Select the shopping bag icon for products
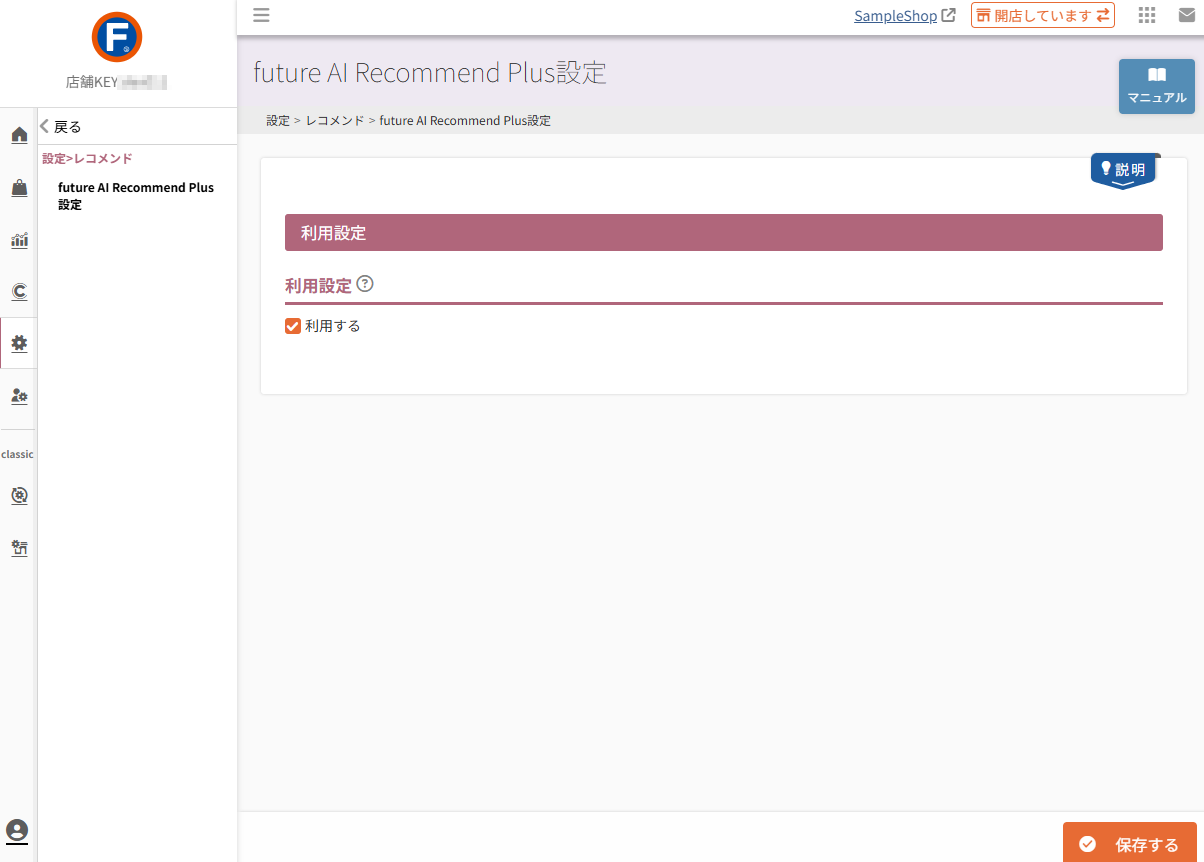Viewport: 1204px width, 862px height. pos(18,187)
